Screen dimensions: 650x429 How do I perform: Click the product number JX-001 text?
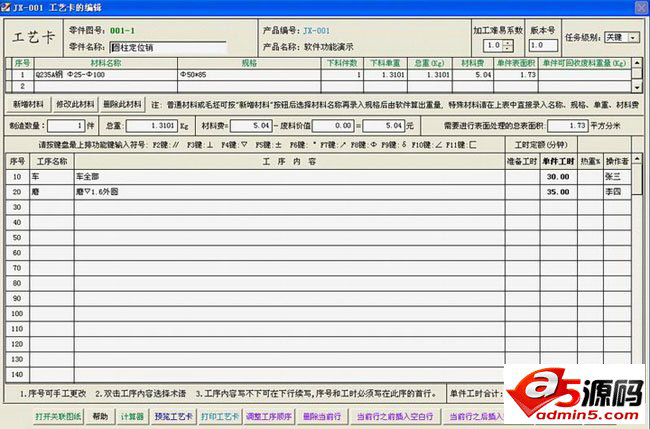(x=316, y=31)
